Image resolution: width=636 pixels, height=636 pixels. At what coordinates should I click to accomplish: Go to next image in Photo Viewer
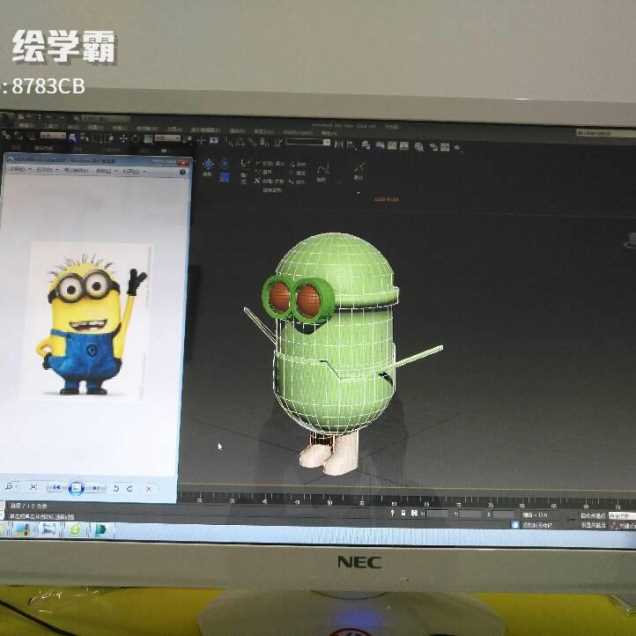[x=95, y=488]
